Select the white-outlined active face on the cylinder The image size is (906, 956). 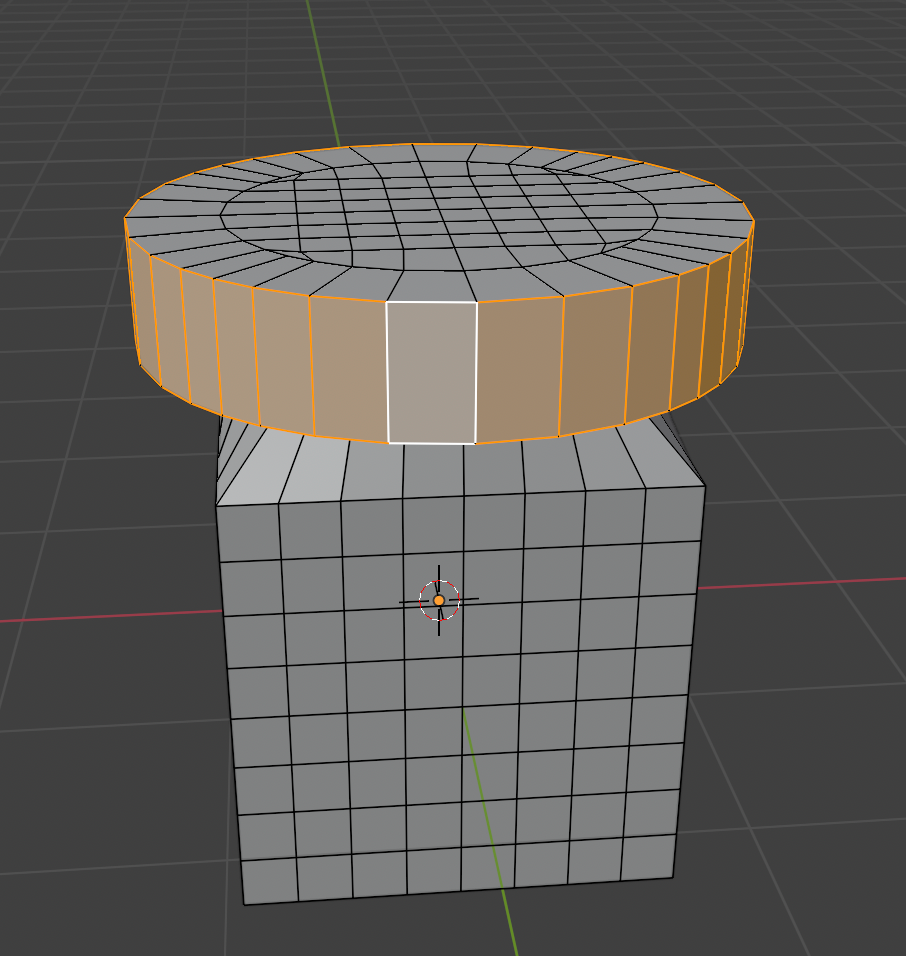click(432, 372)
